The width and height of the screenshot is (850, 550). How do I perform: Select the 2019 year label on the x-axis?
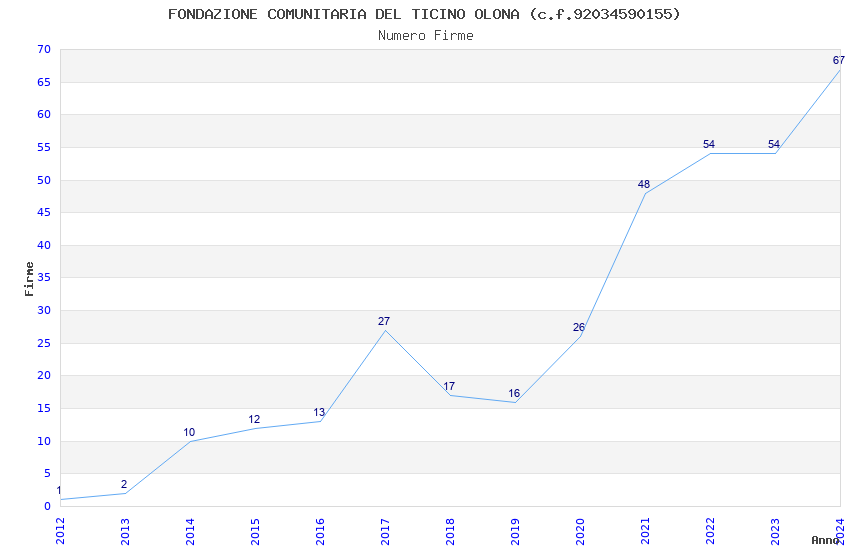pos(516,531)
